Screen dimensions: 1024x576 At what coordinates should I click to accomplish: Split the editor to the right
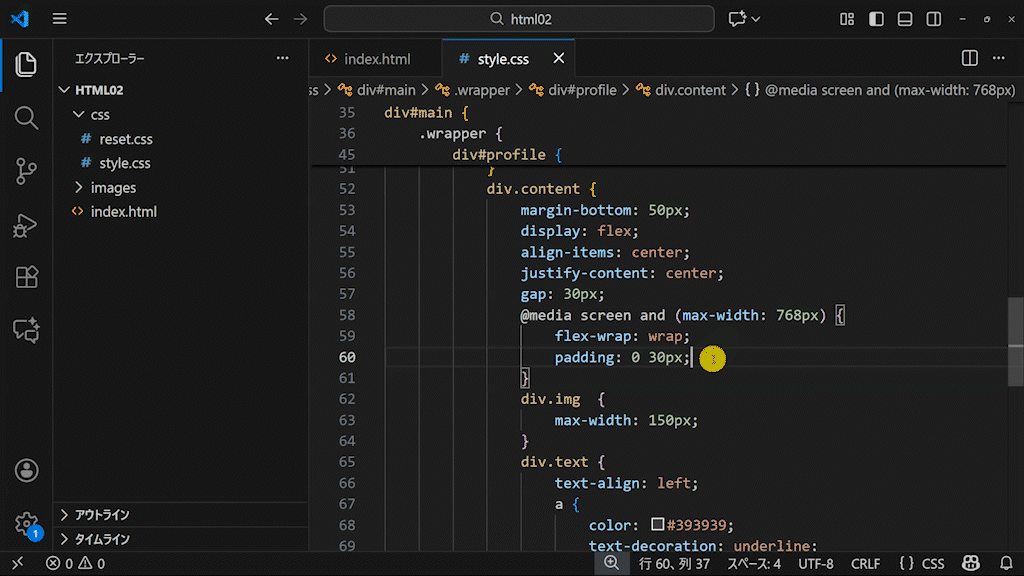pos(969,59)
